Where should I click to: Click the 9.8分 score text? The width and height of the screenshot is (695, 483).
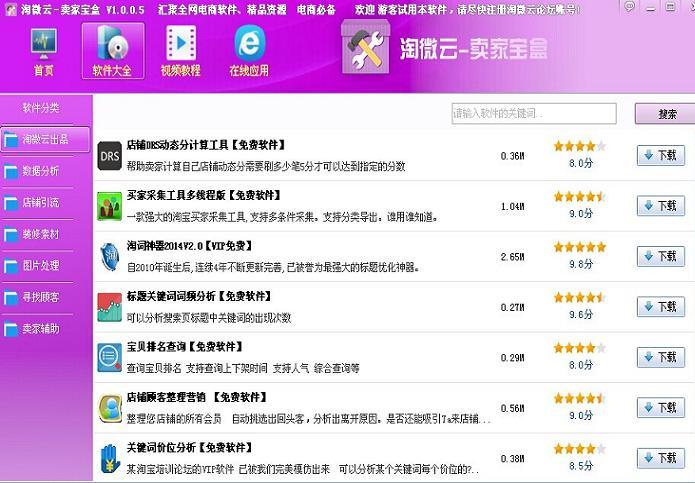pos(581,264)
